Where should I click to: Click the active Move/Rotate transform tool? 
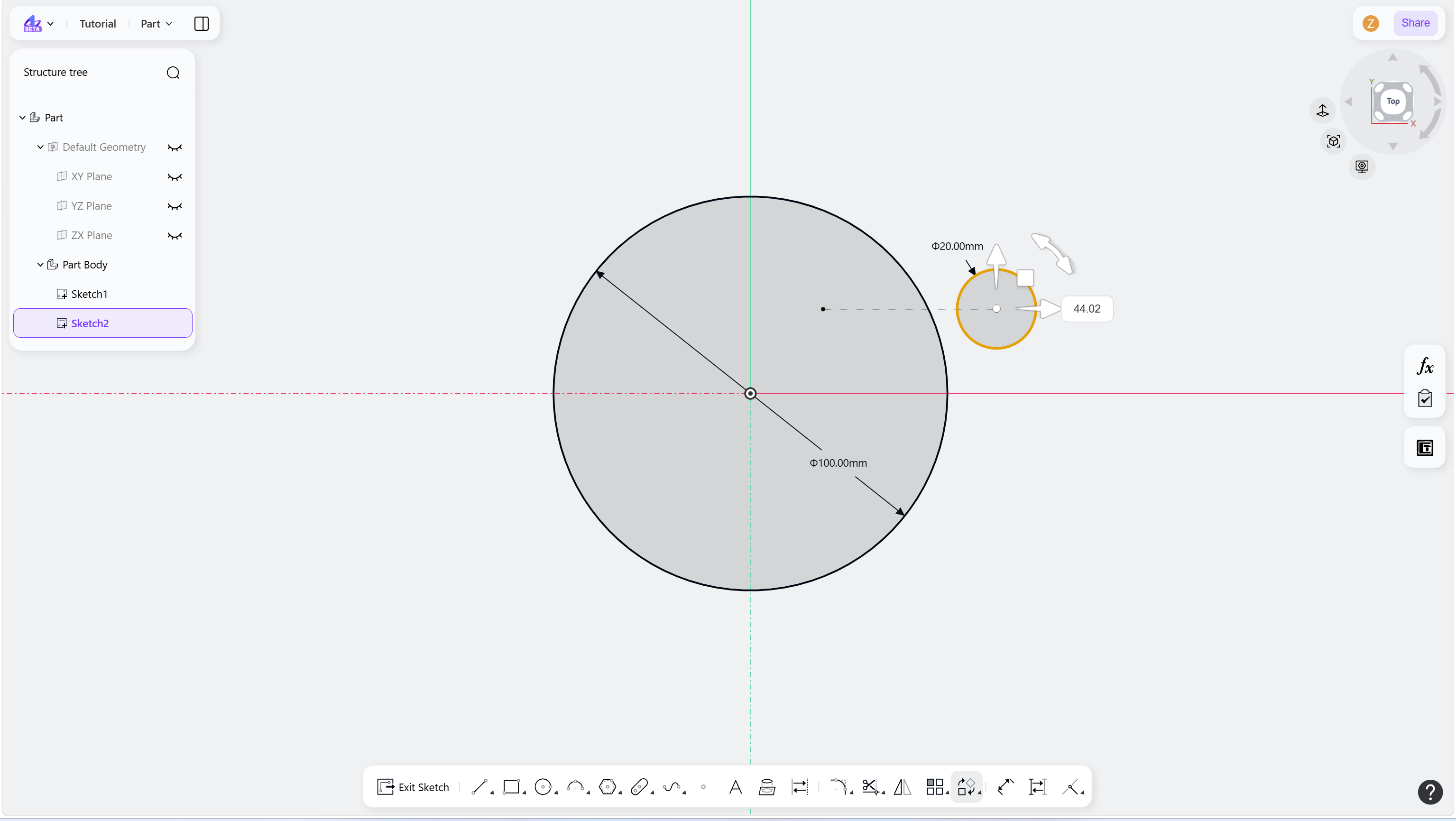tap(967, 786)
